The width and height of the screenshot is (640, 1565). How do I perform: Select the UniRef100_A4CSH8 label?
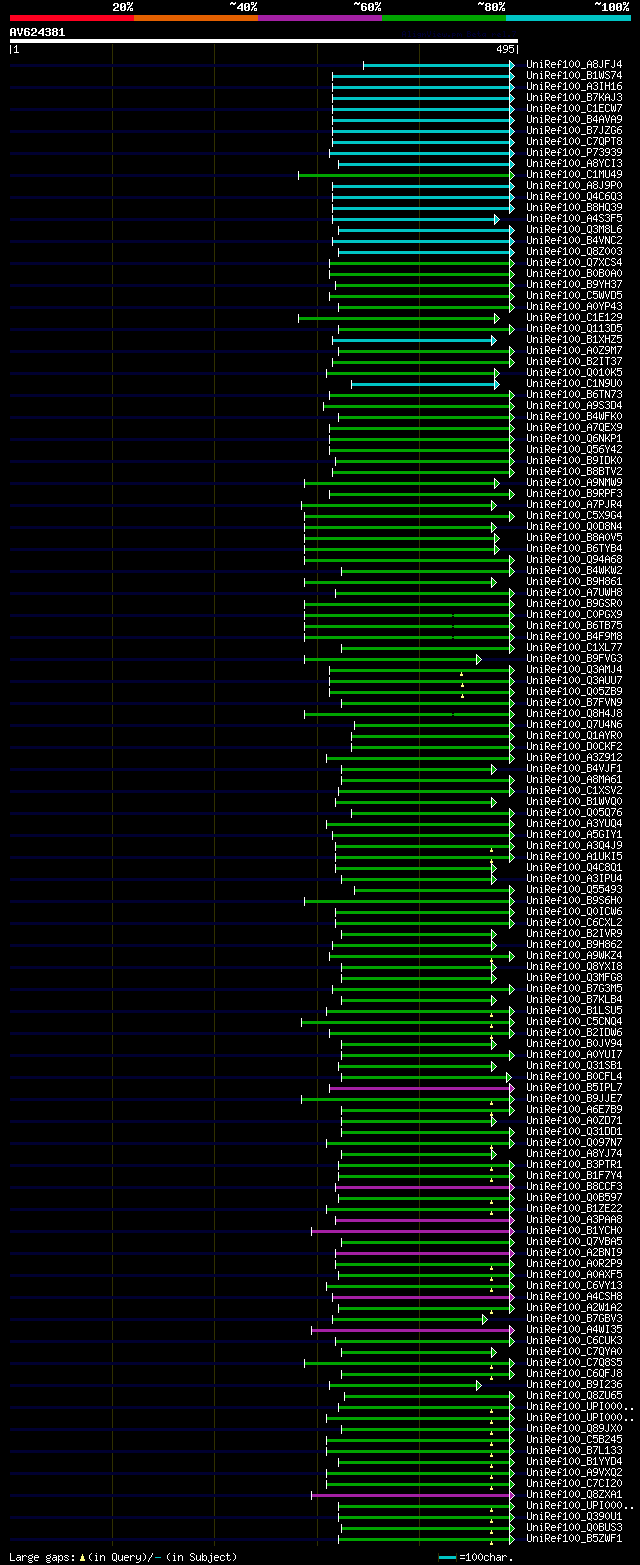click(x=574, y=1296)
